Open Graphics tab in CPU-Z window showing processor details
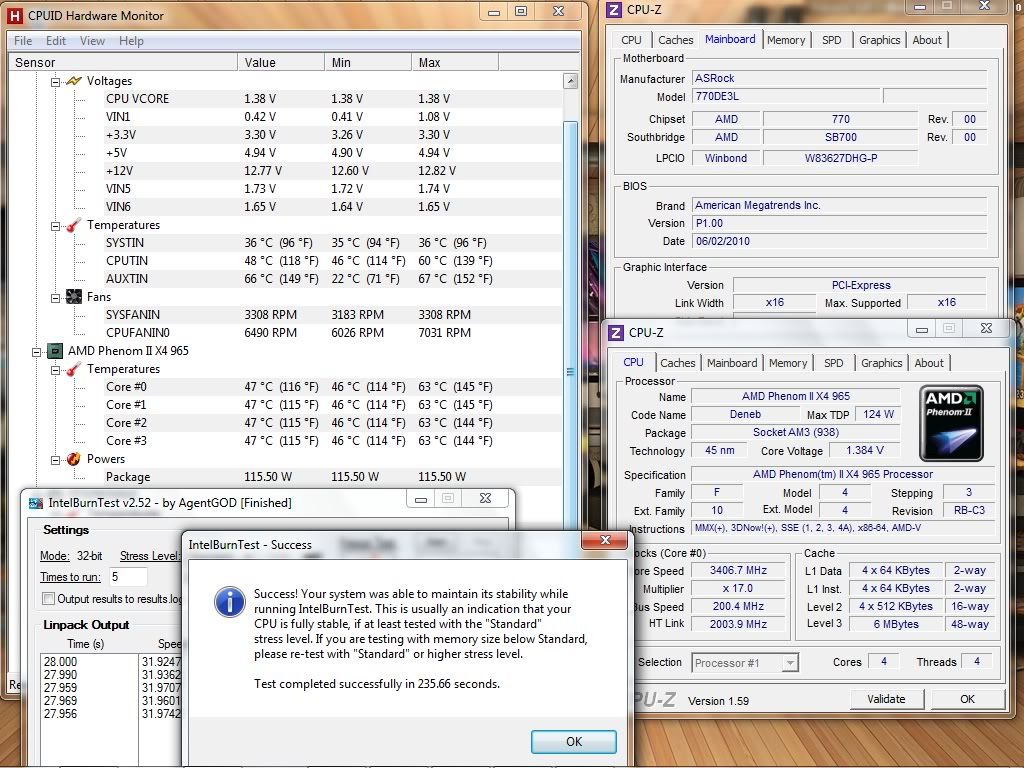 [x=881, y=363]
